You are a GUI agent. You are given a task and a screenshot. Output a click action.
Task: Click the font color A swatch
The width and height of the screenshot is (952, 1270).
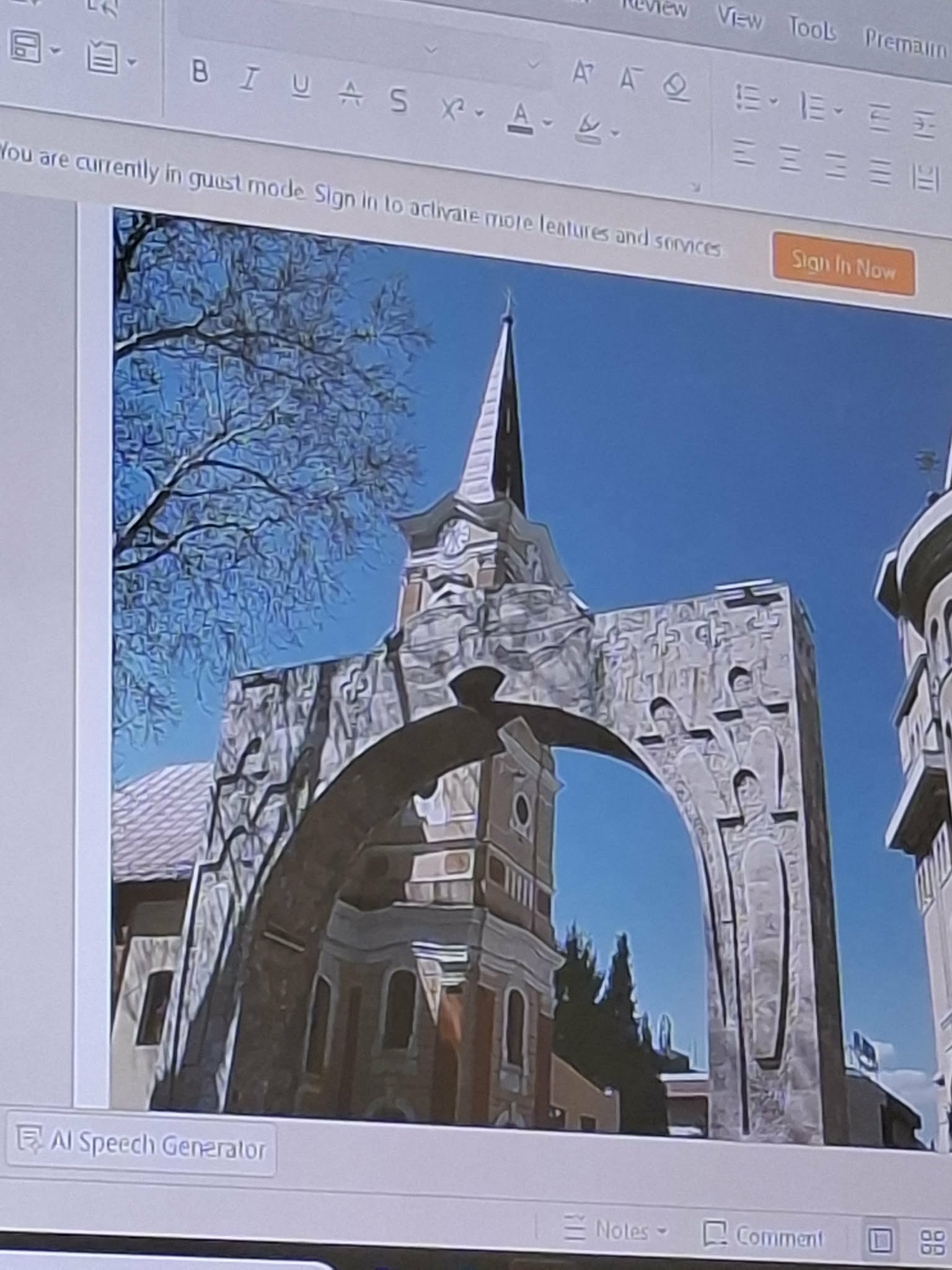[521, 118]
